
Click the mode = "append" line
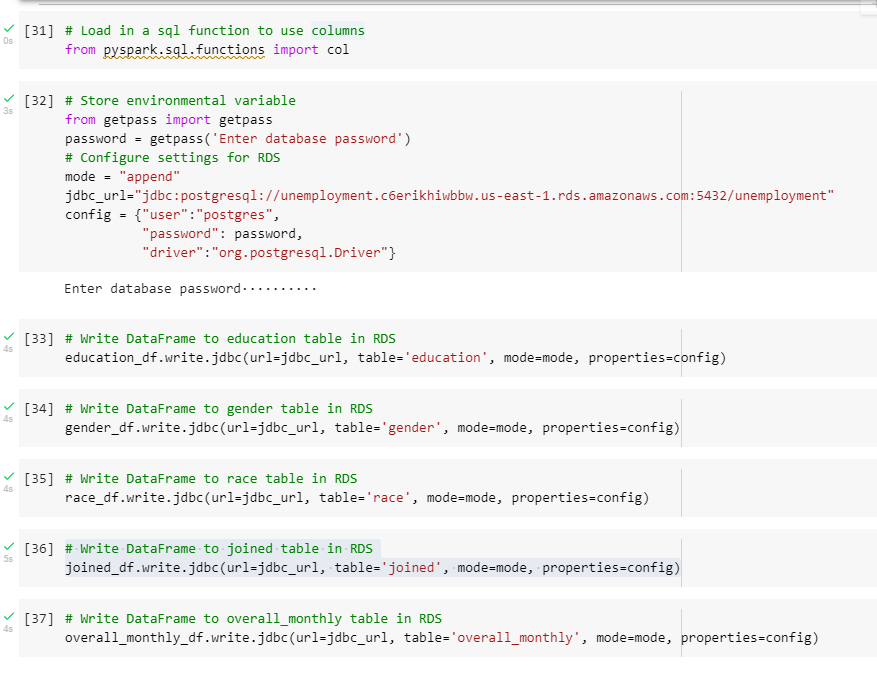(x=122, y=177)
